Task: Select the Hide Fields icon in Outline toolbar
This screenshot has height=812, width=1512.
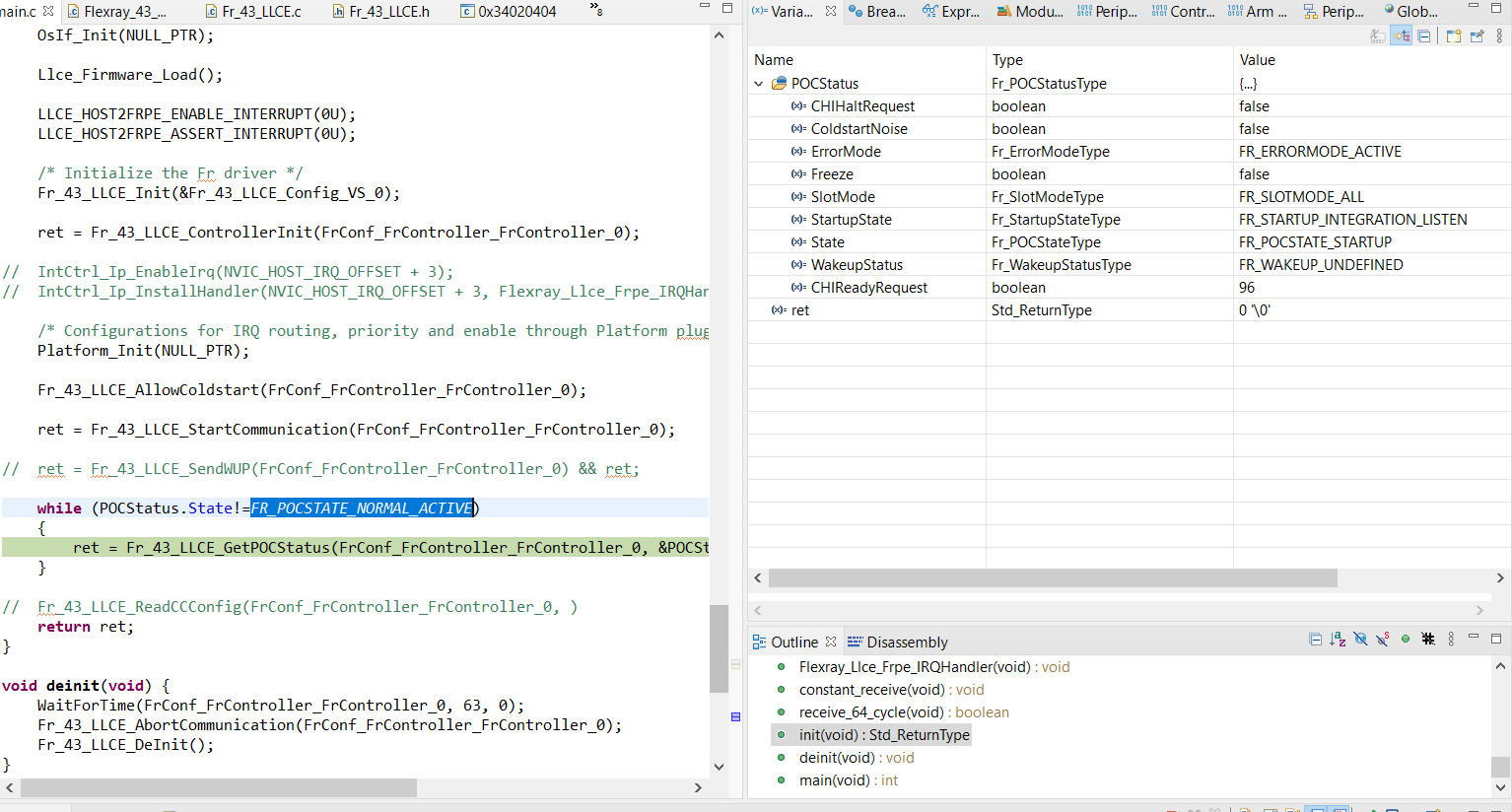Action: coord(1361,639)
